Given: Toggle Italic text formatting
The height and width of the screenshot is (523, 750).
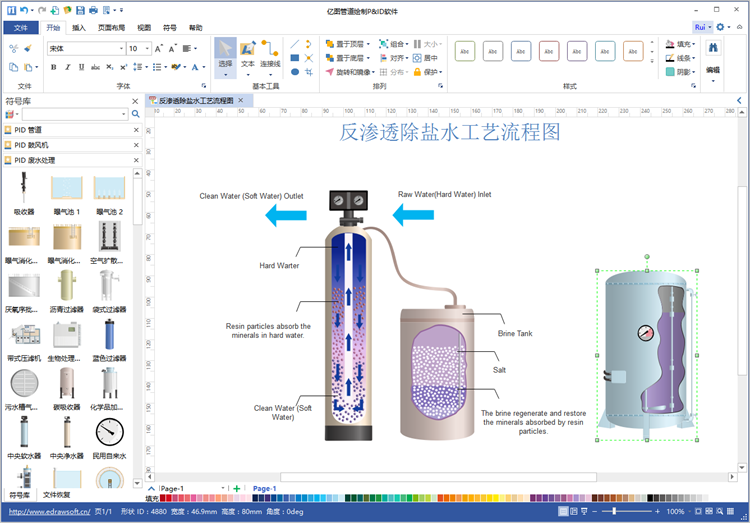Looking at the screenshot, I should pos(67,67).
